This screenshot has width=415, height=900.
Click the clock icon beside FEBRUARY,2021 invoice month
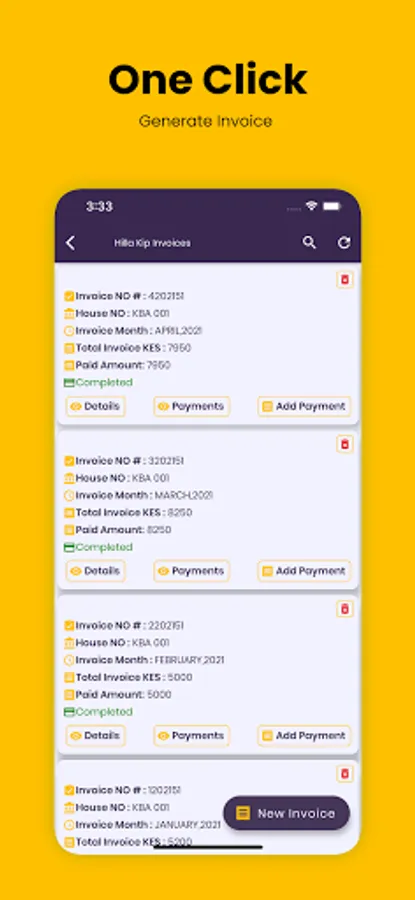[x=69, y=660]
